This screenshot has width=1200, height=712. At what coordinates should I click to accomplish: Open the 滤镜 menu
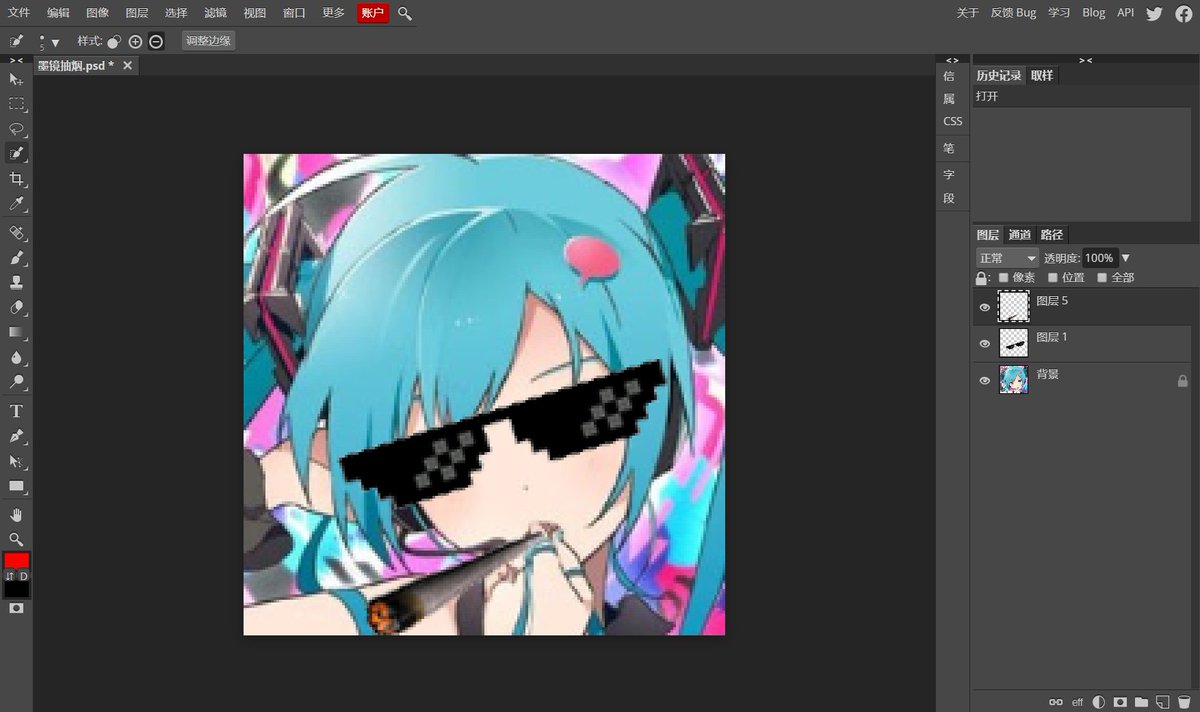tap(215, 13)
